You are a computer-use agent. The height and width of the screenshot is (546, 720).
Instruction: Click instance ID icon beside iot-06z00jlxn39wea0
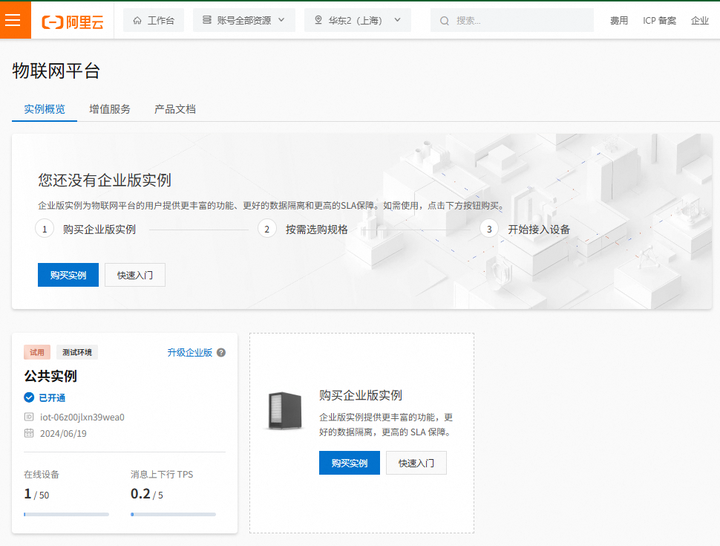29,417
